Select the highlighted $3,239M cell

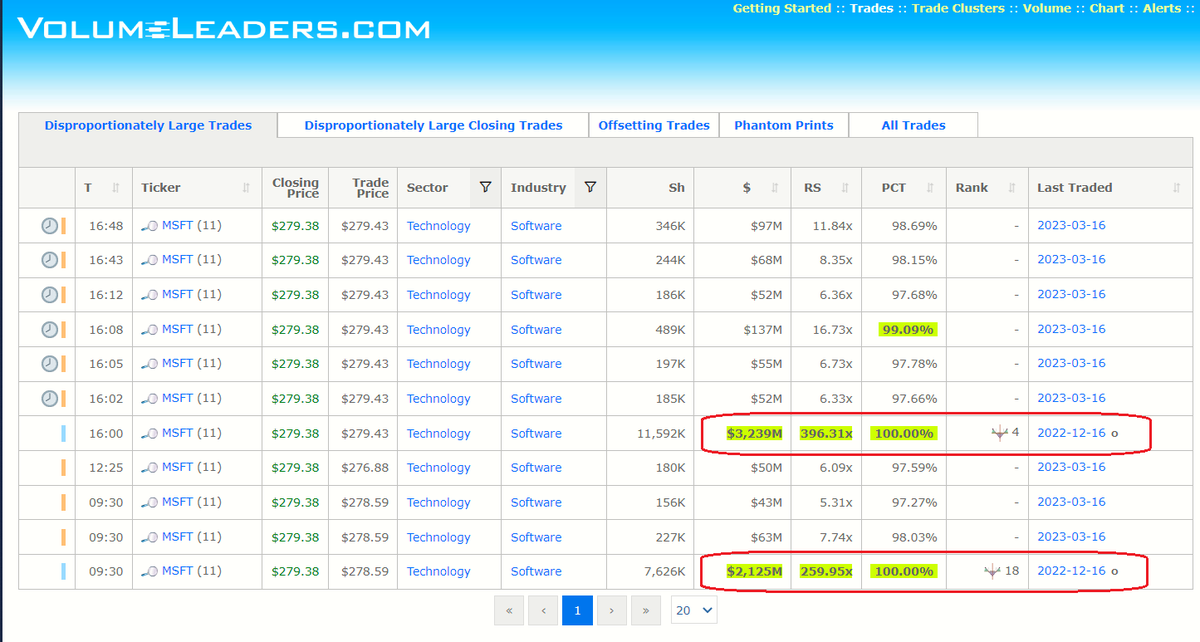click(x=754, y=433)
